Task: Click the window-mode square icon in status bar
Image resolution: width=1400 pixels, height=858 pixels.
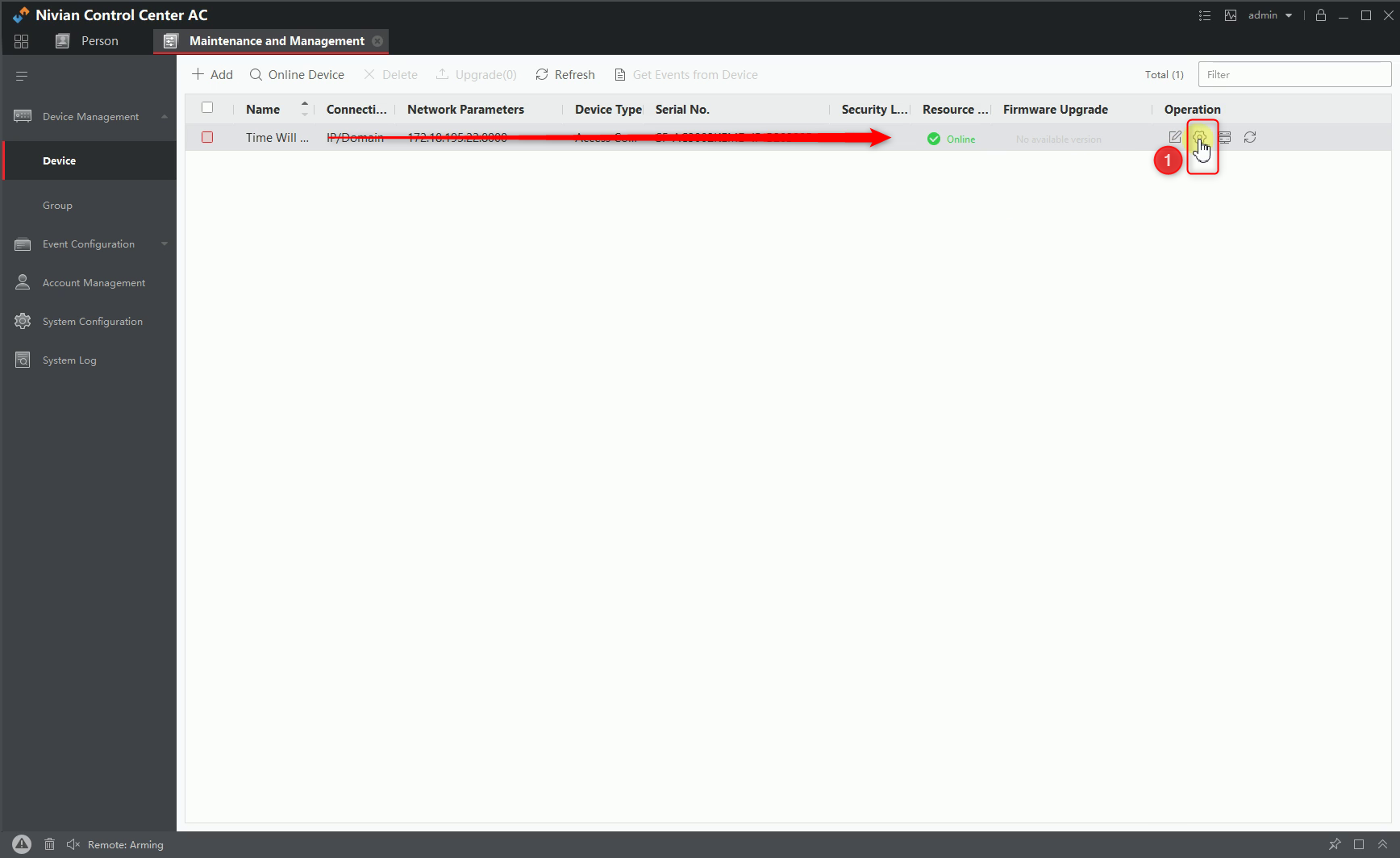Action: click(x=1359, y=844)
